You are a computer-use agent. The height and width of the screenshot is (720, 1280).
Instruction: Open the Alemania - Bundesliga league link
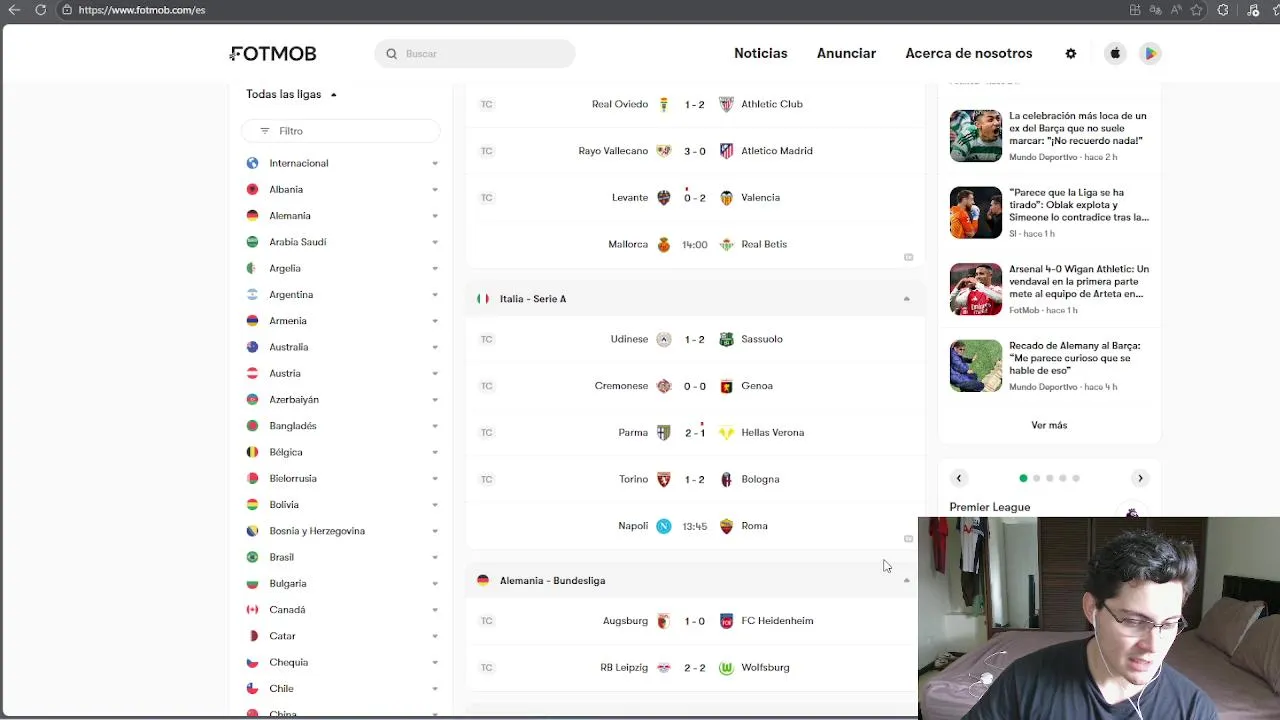click(552, 580)
